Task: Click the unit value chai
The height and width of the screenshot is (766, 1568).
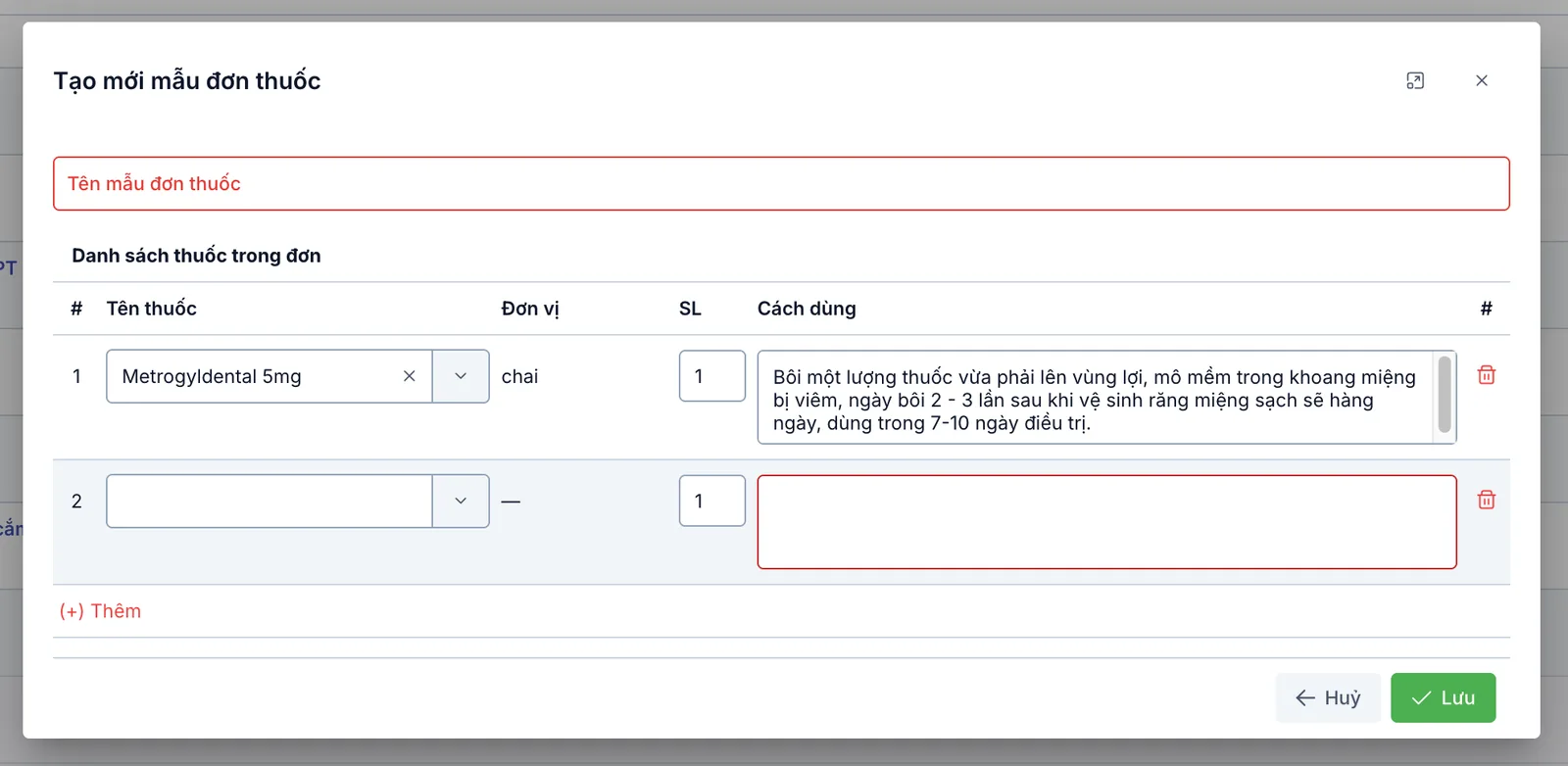Action: [519, 376]
